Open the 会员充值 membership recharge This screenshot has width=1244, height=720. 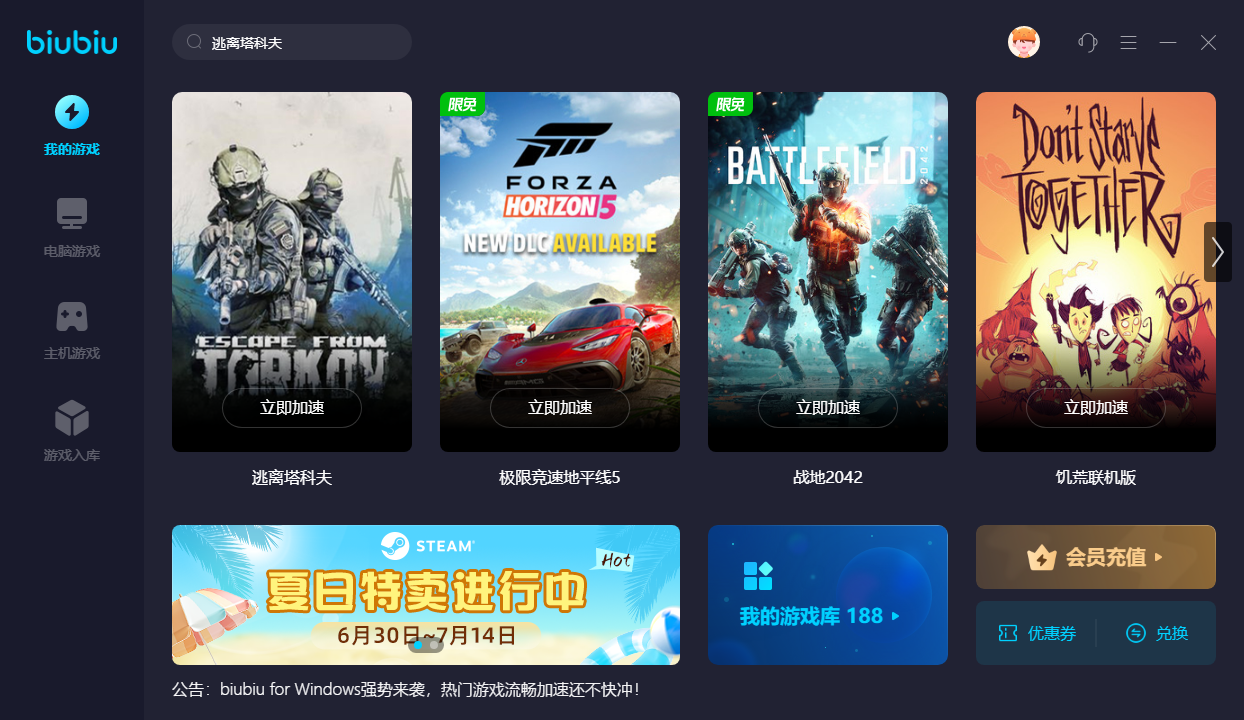point(1096,557)
